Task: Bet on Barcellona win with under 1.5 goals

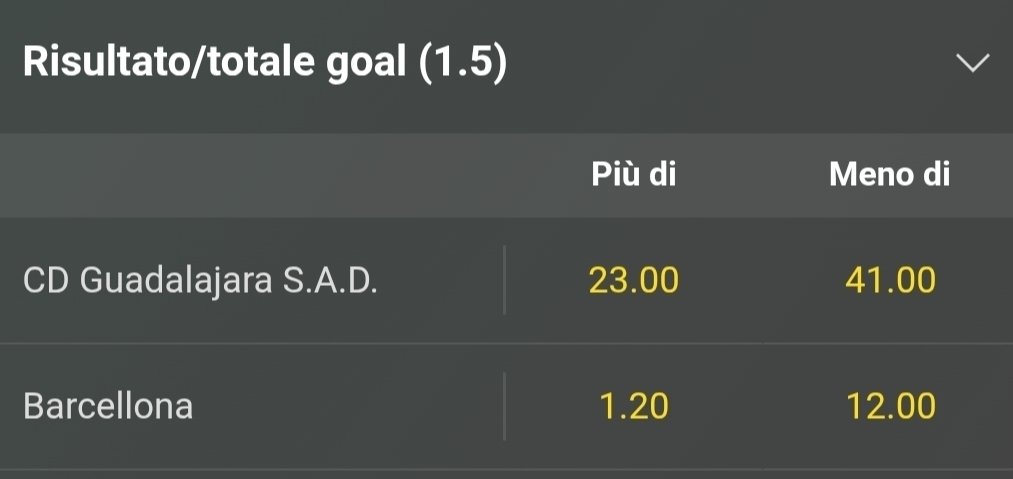Action: pyautogui.click(x=889, y=407)
